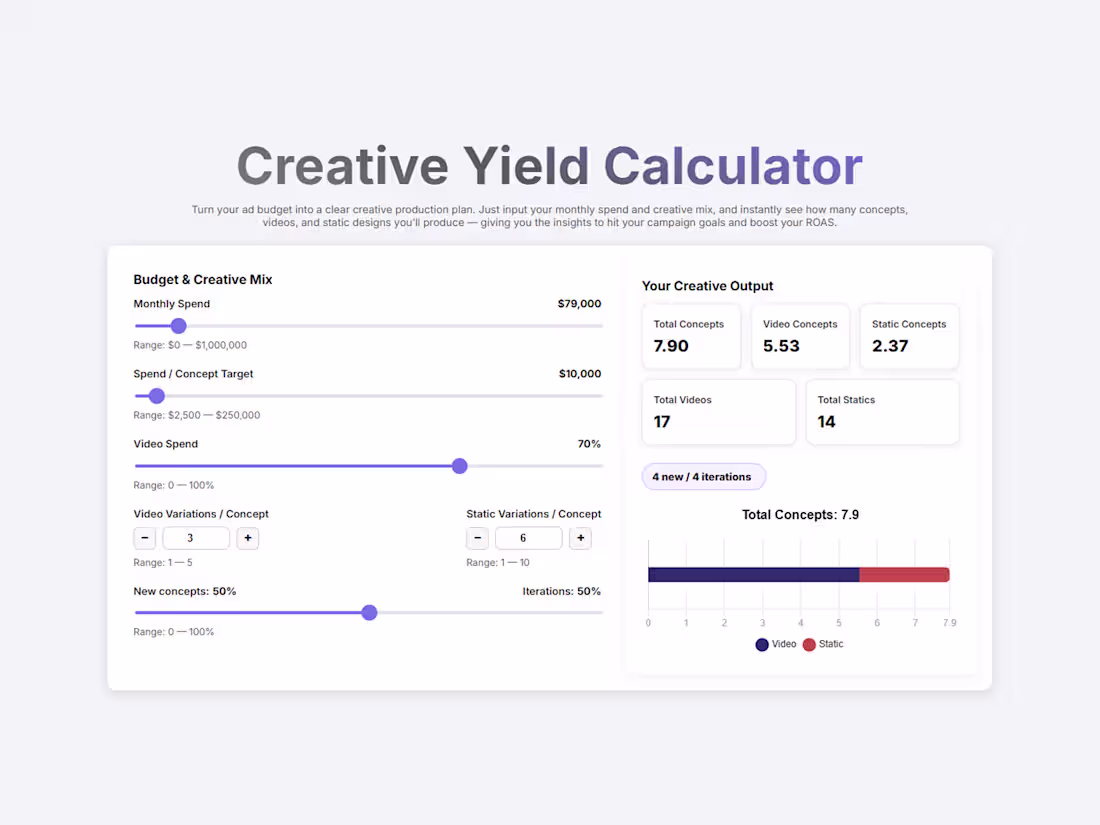1100x825 pixels.
Task: Select the Total Concepts card
Action: pyautogui.click(x=691, y=336)
